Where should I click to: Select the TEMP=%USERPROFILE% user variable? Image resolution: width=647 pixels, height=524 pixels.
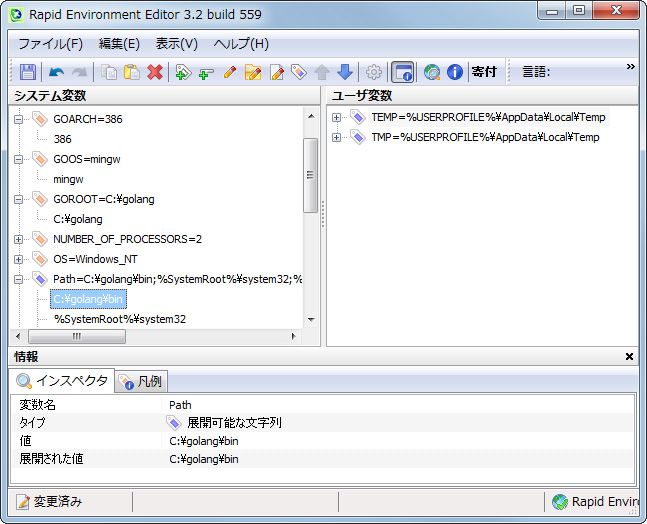coord(488,117)
